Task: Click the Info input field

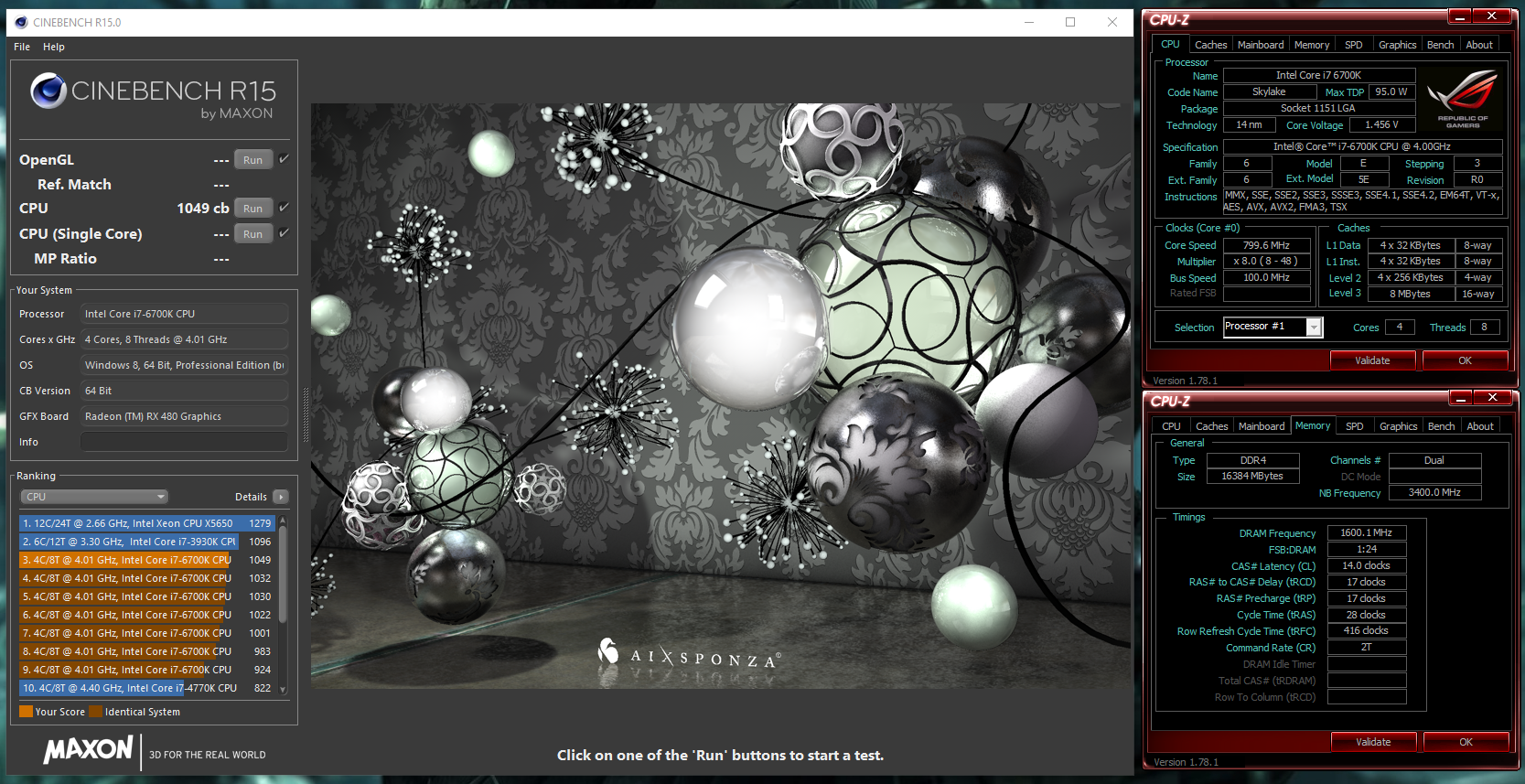Action: pyautogui.click(x=185, y=442)
